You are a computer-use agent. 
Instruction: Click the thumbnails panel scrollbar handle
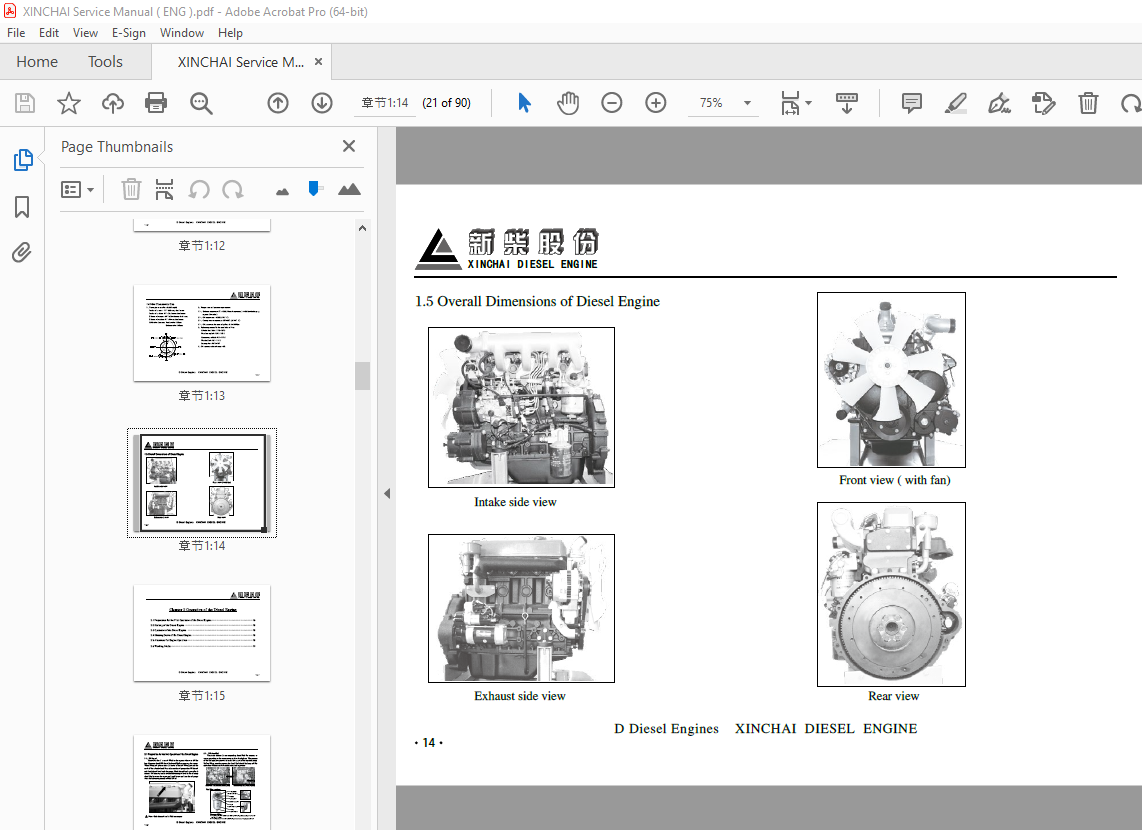click(362, 376)
